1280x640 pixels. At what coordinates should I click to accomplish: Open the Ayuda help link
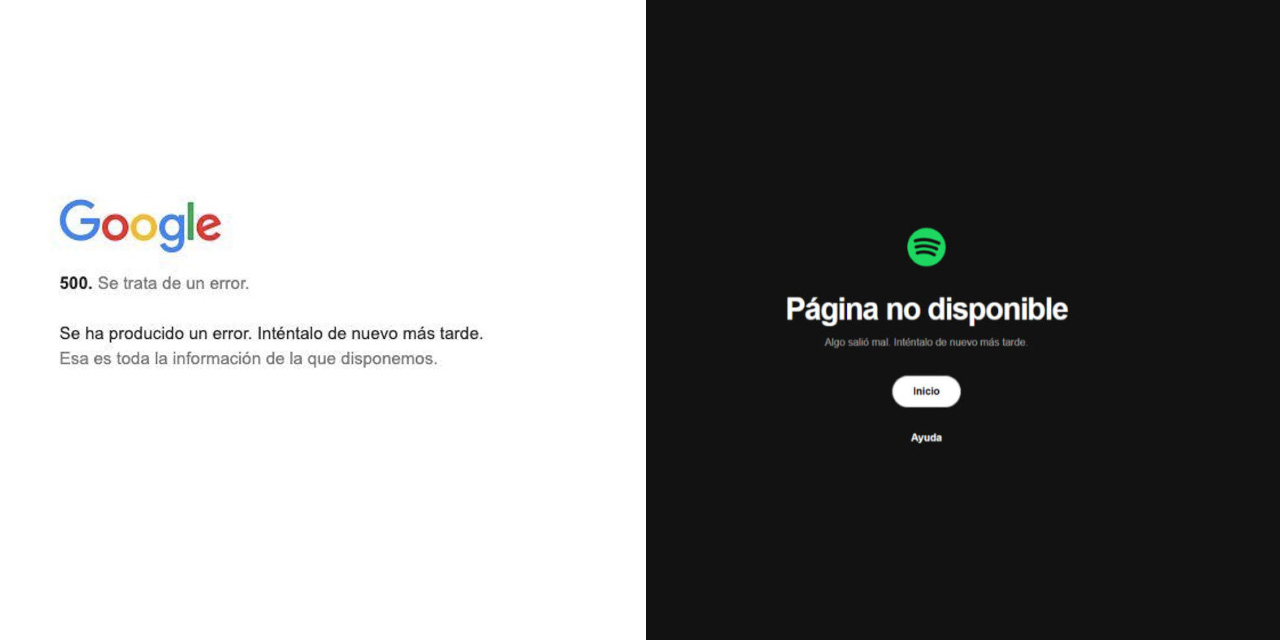coord(926,438)
